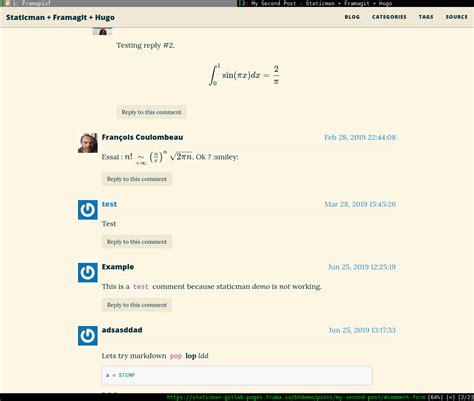Reply to the Testing reply #2 comment
This screenshot has width=474, height=401.
152,112
